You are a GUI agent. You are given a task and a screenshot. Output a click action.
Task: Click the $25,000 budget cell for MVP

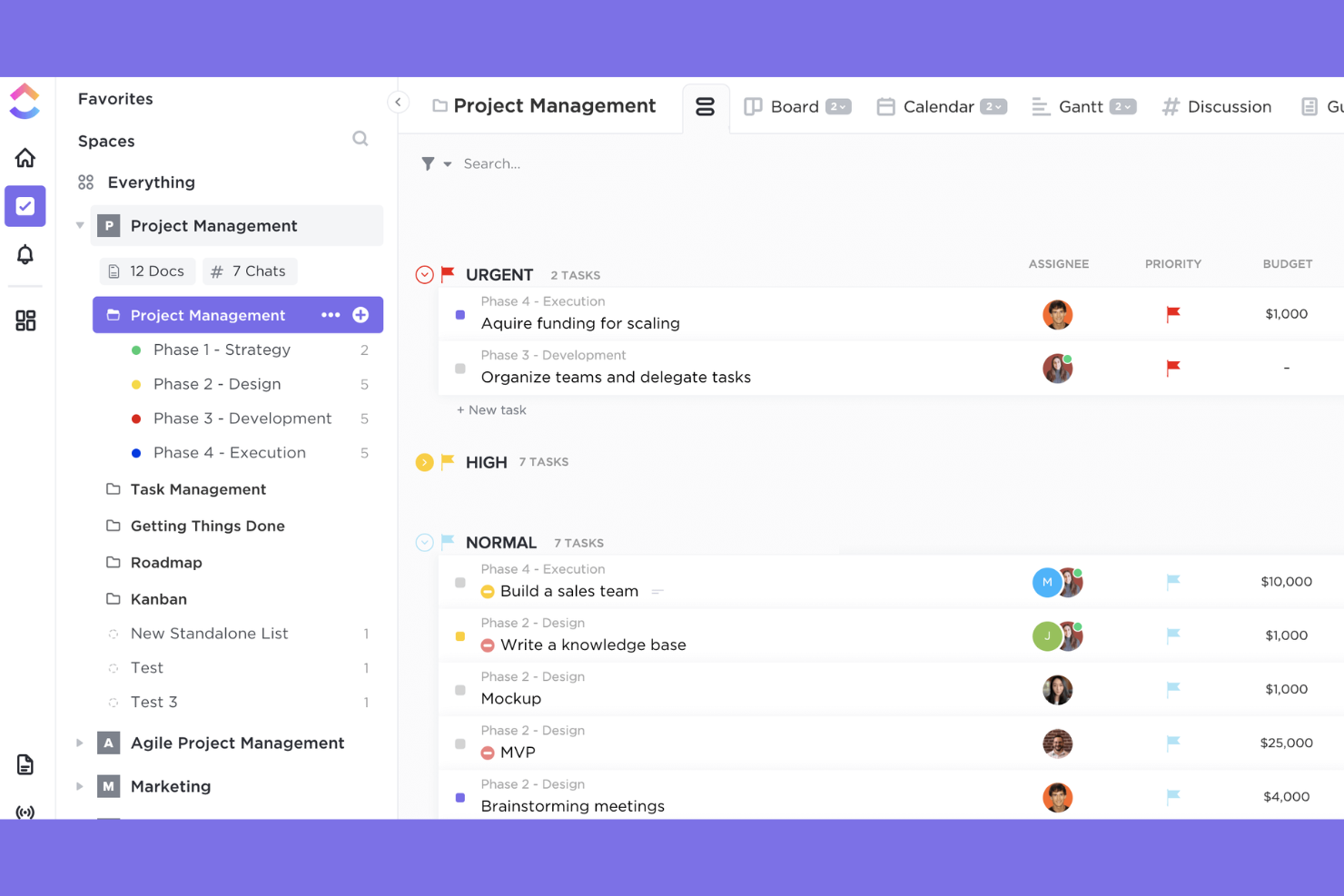pos(1286,743)
